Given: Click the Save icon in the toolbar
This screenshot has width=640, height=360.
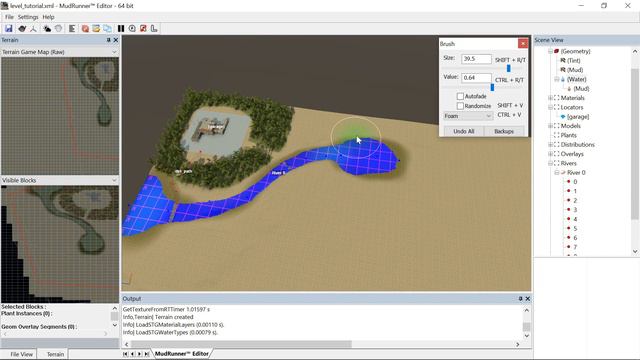Looking at the screenshot, I should pos(9,29).
